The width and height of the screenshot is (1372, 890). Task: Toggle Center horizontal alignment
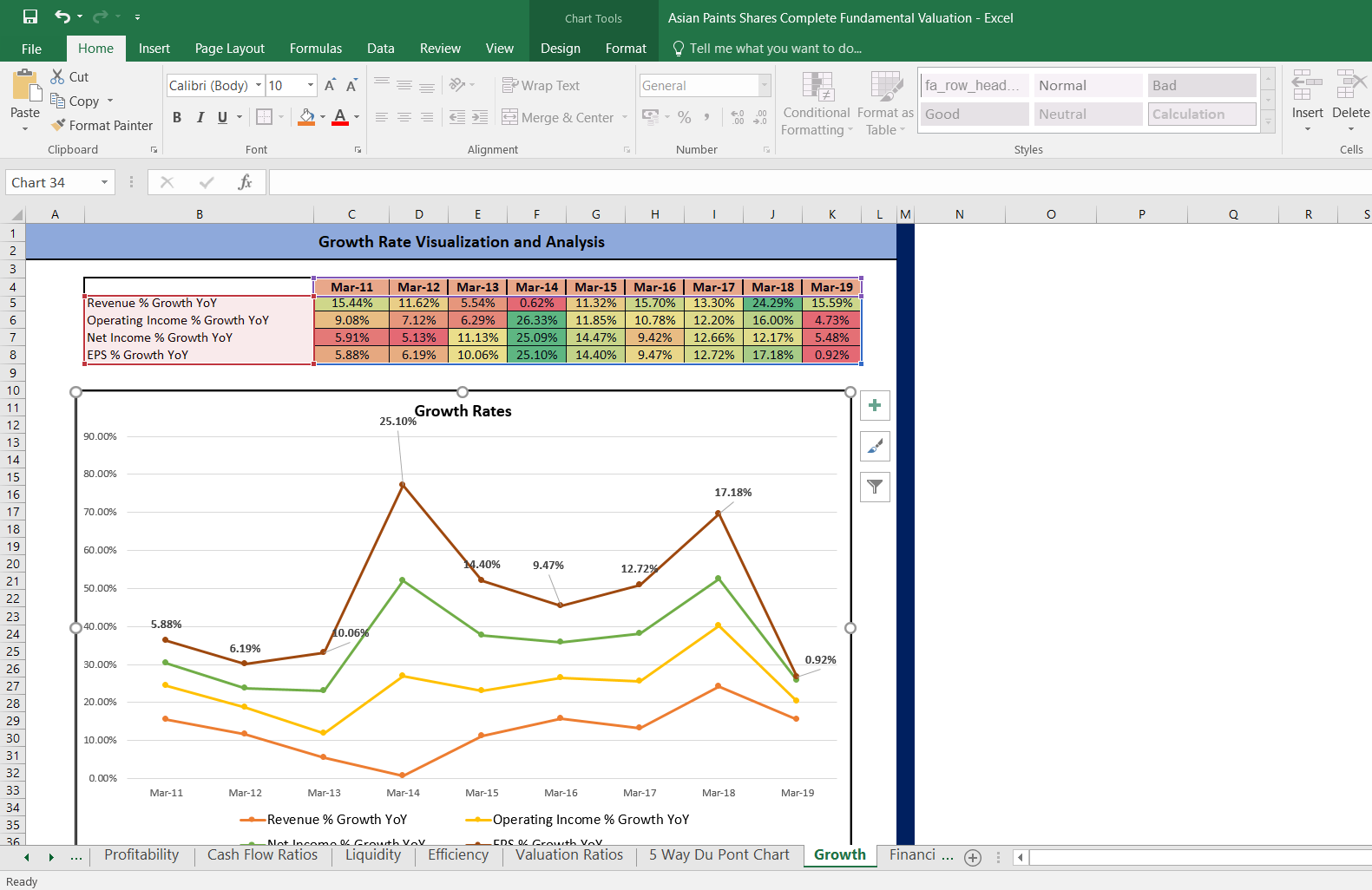(x=404, y=117)
